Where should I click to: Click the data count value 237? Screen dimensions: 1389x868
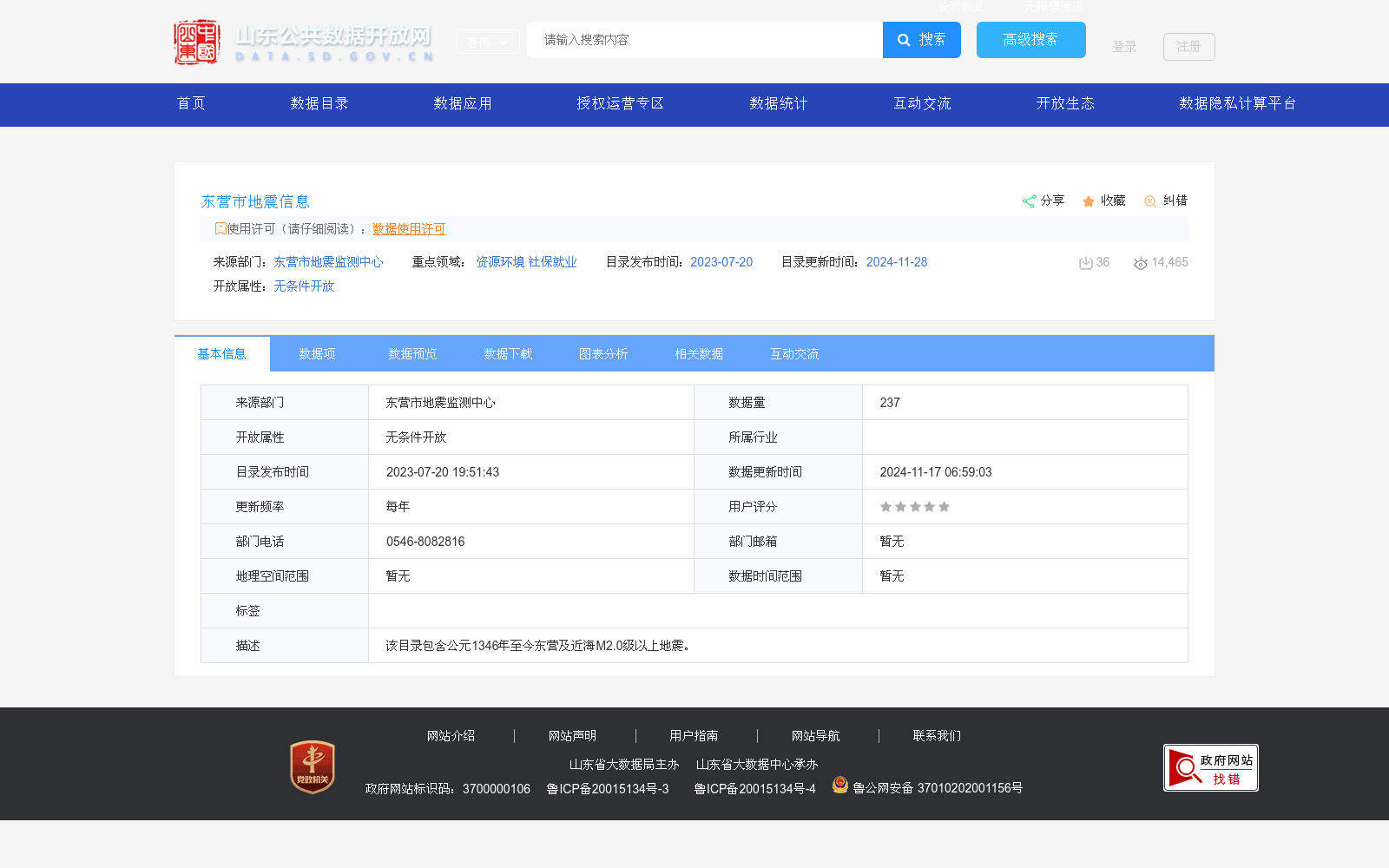point(890,403)
